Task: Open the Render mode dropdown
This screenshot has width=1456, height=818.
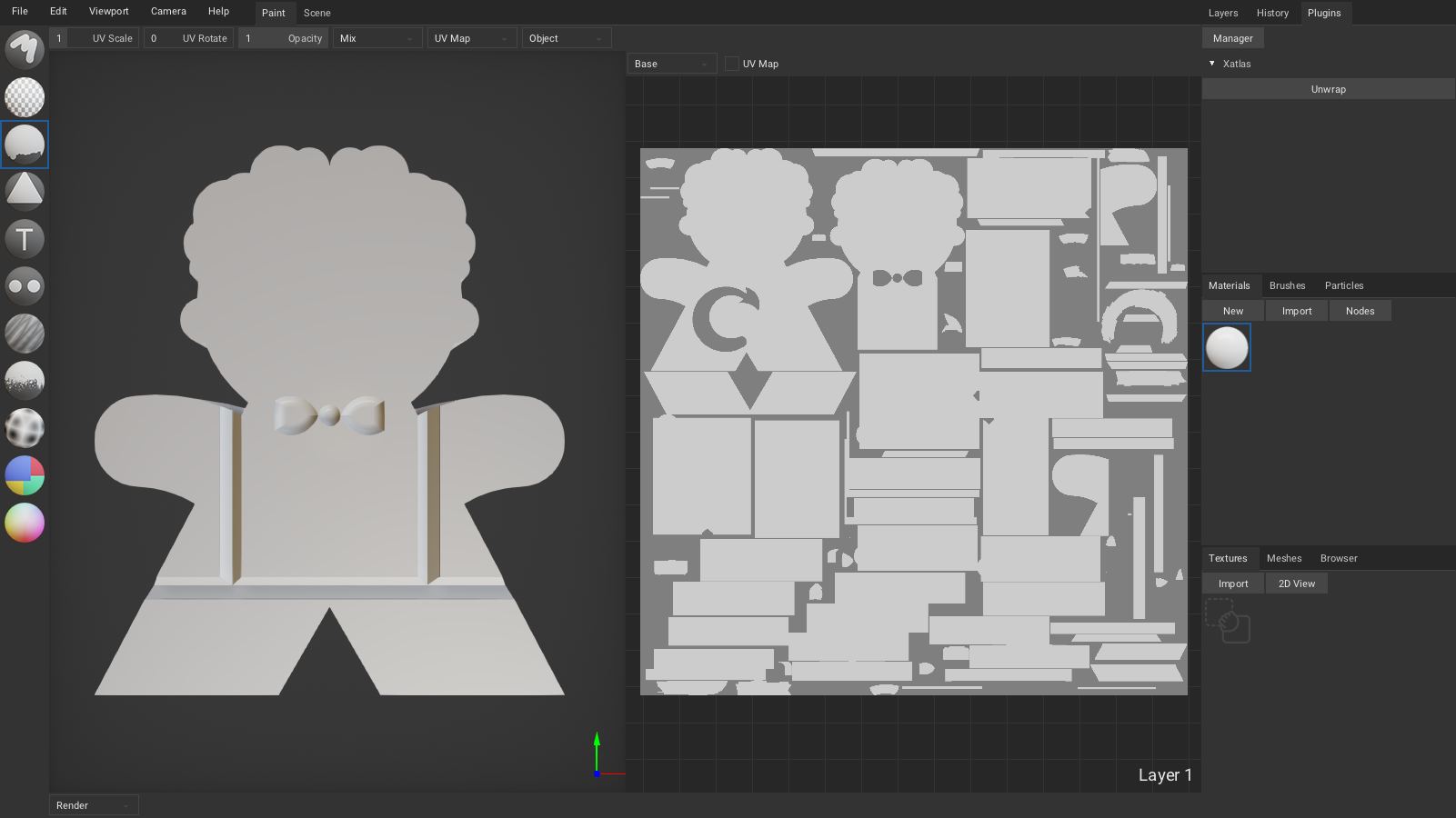Action: pyautogui.click(x=94, y=805)
